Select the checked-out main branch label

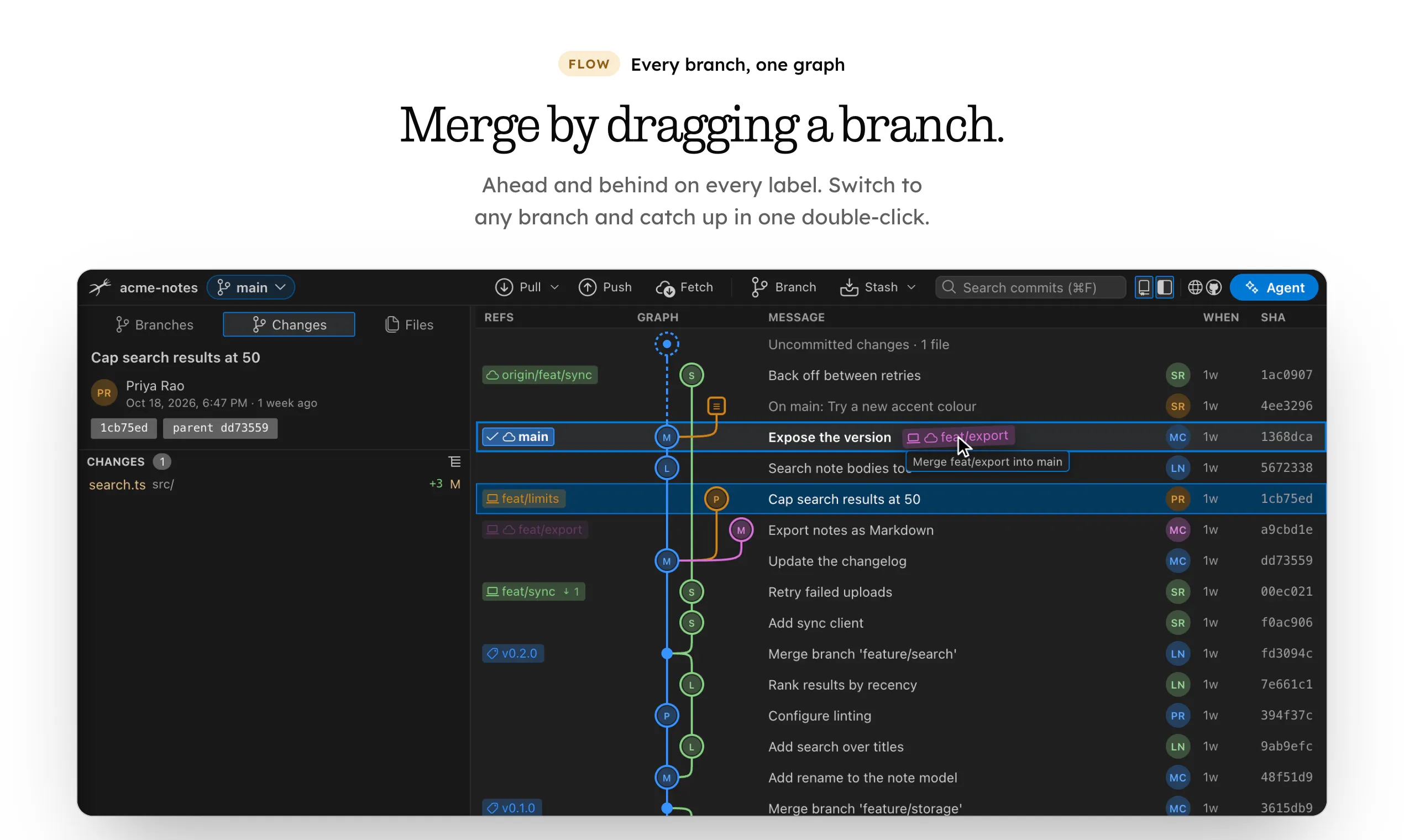click(x=518, y=437)
